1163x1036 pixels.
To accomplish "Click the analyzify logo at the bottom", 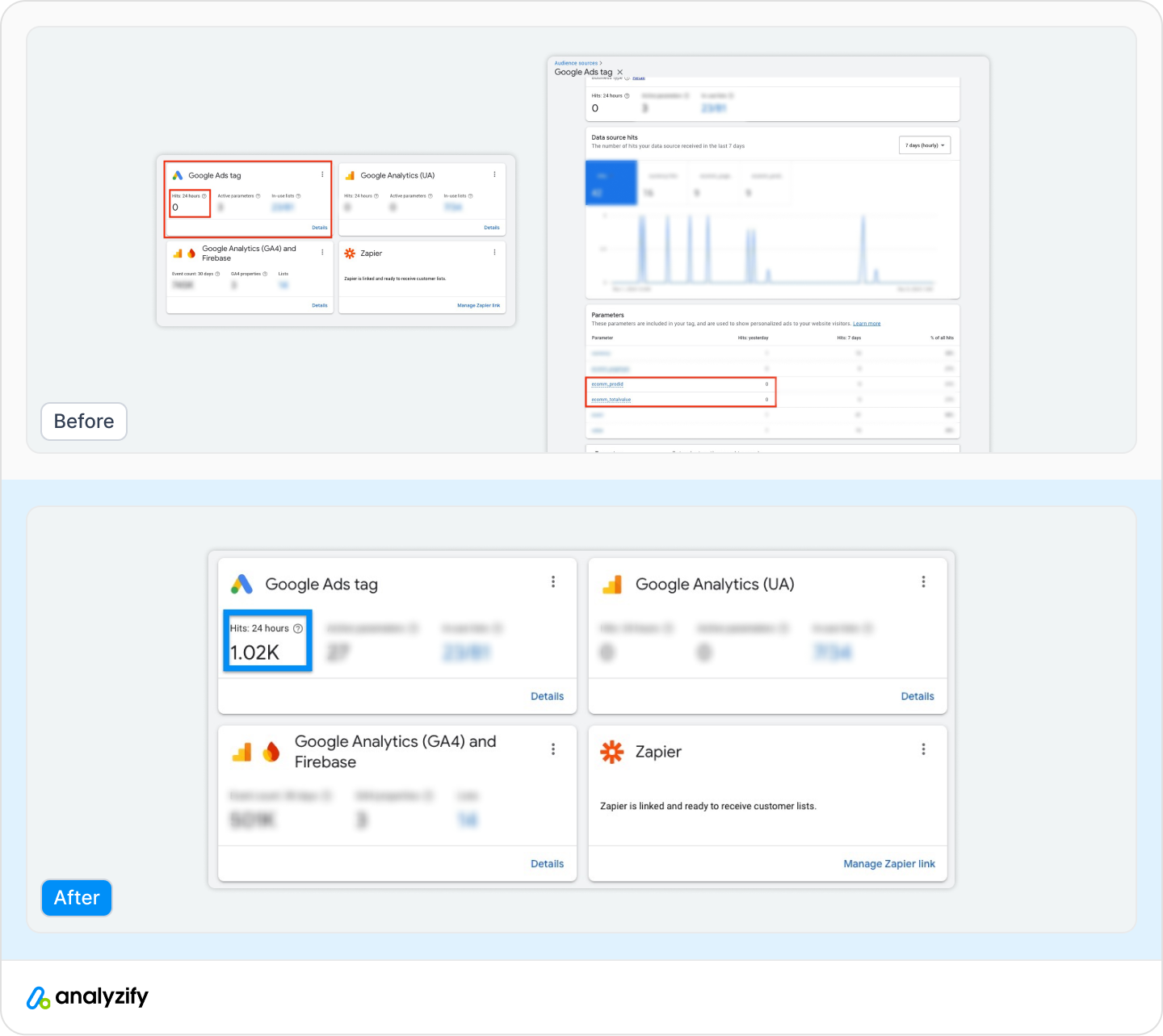I will coord(88,997).
